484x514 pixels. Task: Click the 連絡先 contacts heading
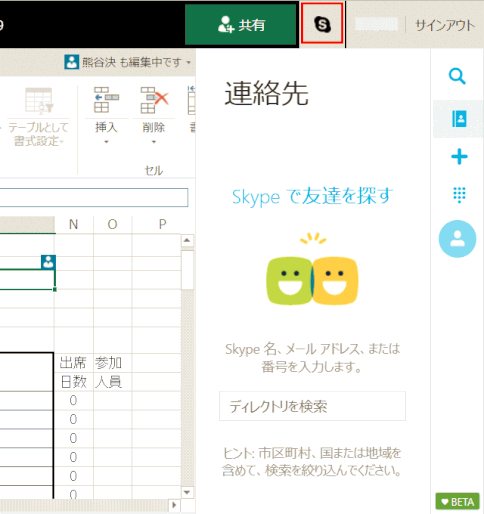click(x=266, y=94)
